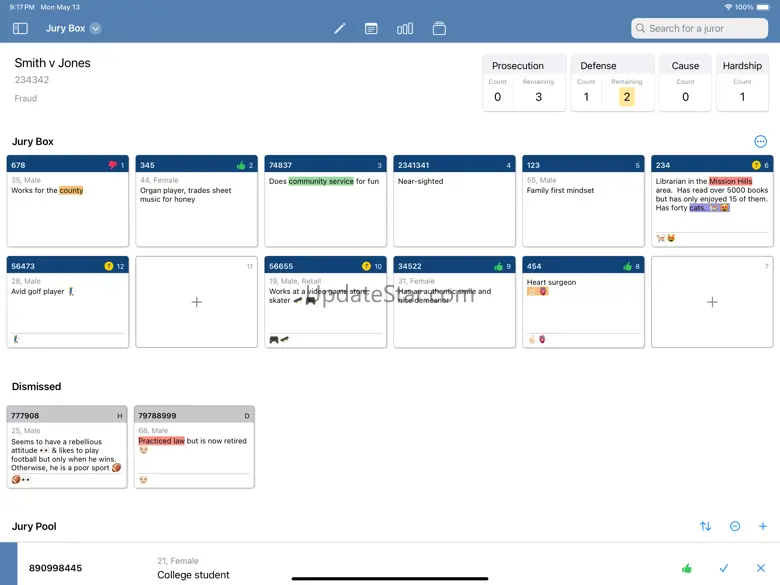Select case number 234342
Image resolution: width=780 pixels, height=585 pixels.
click(x=32, y=80)
